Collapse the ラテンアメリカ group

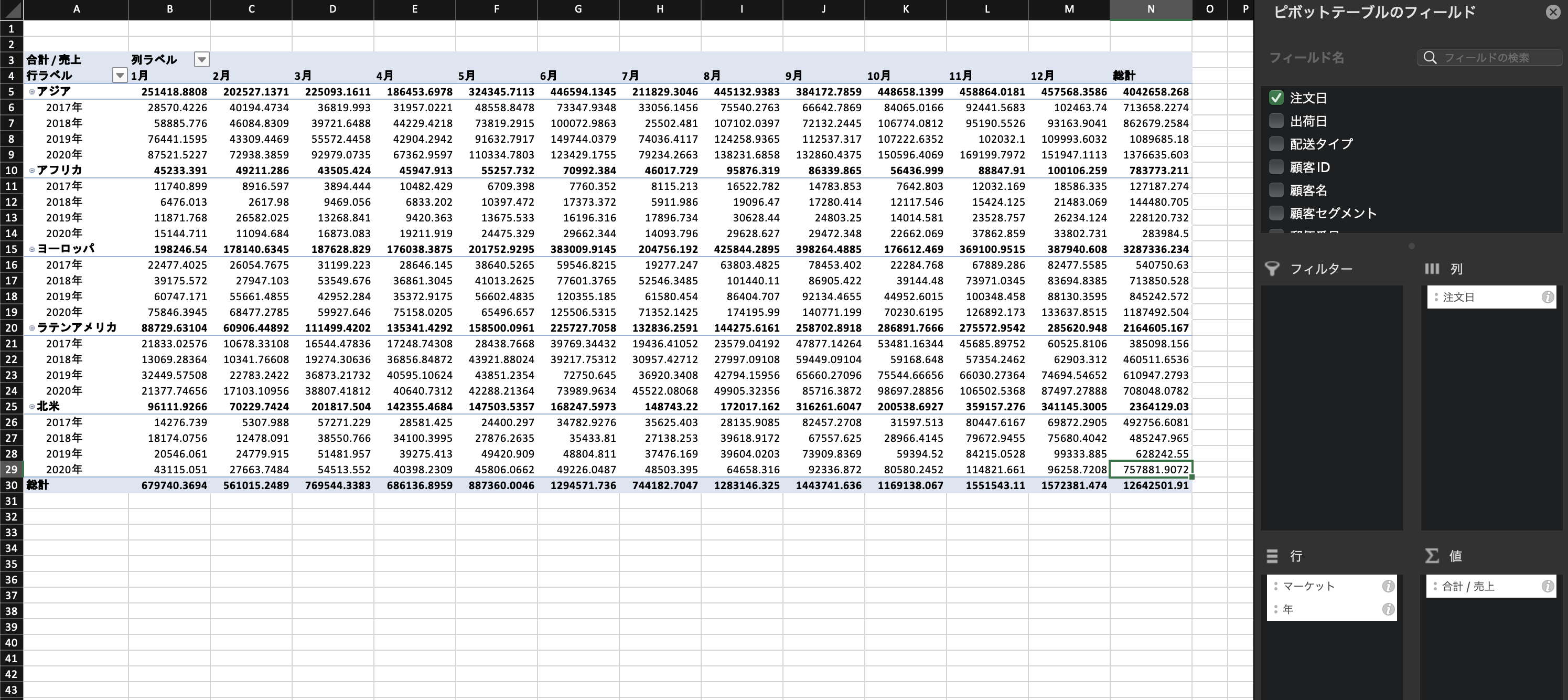point(33,328)
